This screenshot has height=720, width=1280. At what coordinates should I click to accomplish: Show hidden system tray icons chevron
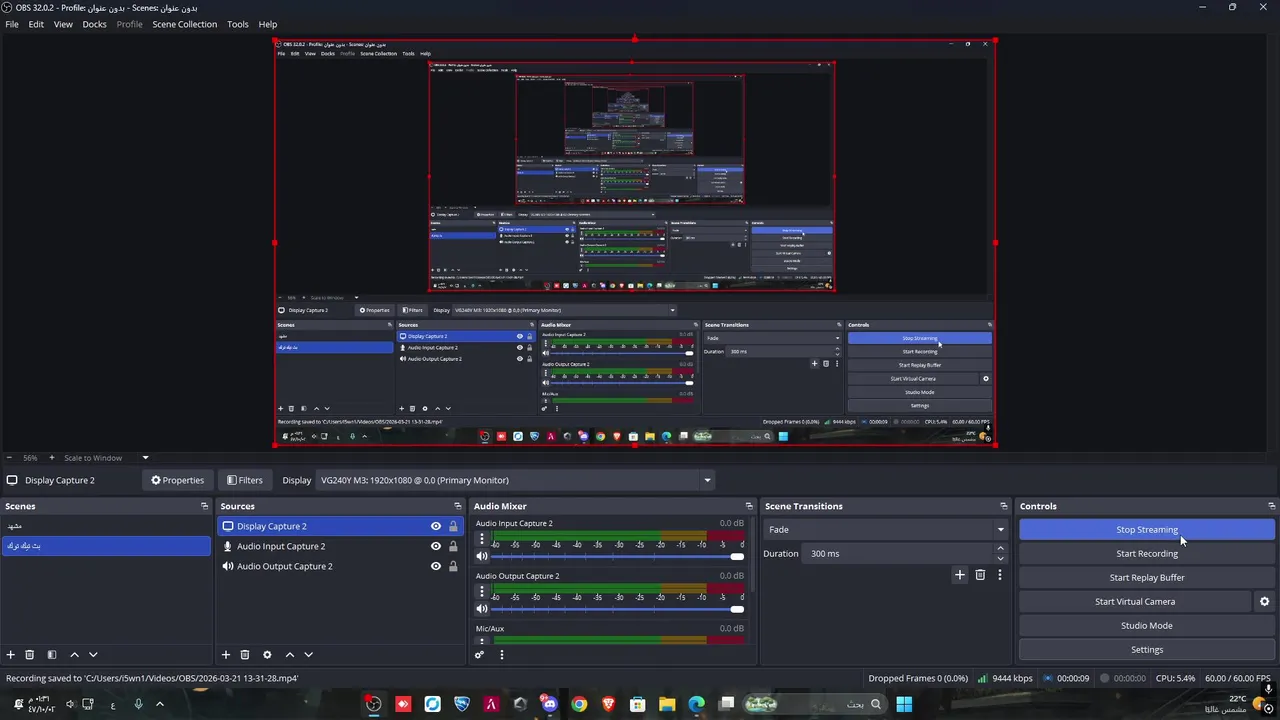[159, 704]
